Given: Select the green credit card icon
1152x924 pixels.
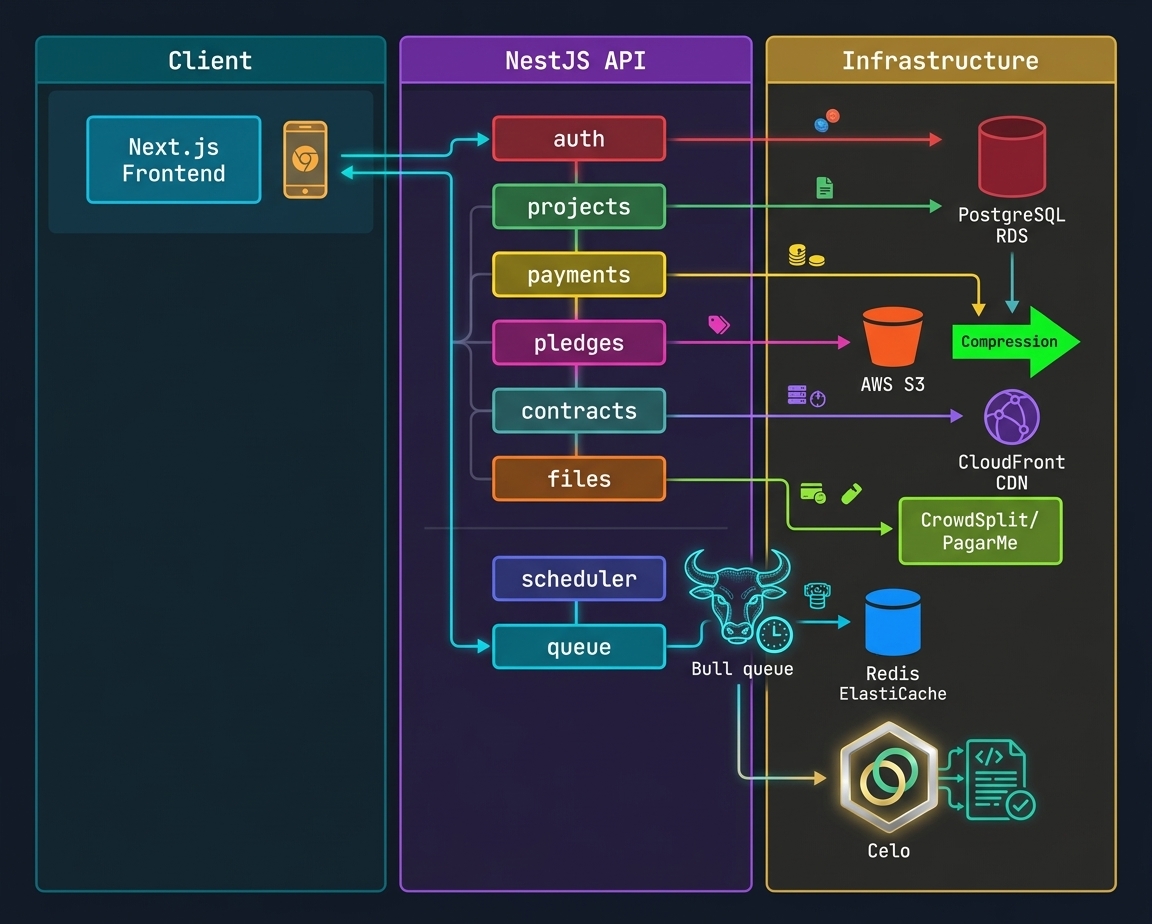Looking at the screenshot, I should coord(813,493).
